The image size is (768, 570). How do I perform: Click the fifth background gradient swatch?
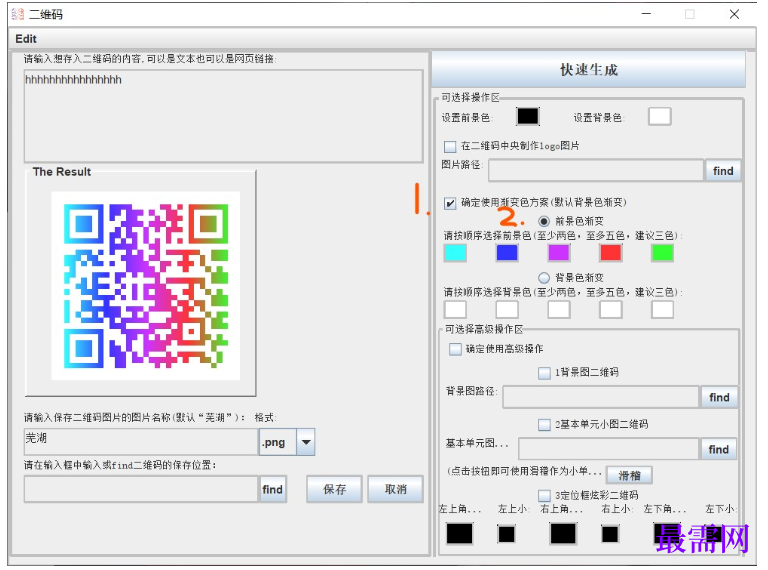(x=663, y=309)
